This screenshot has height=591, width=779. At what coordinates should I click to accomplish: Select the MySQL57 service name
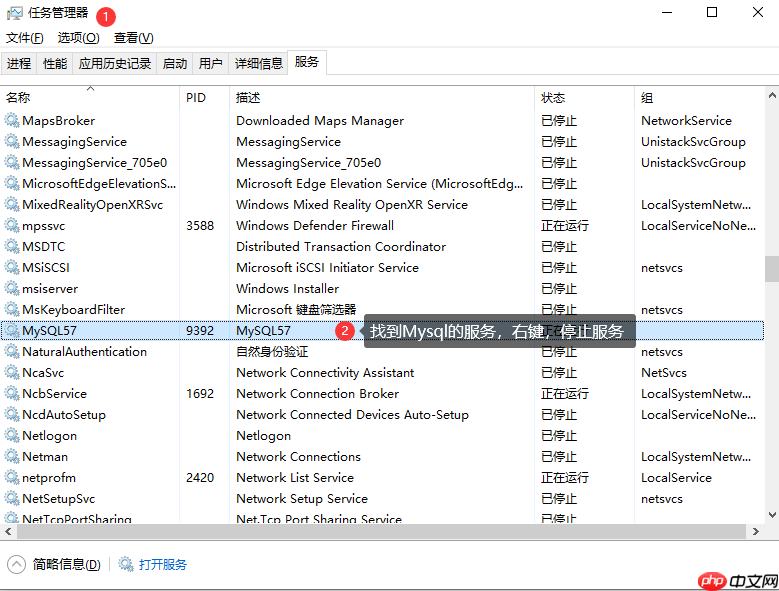[x=49, y=331]
